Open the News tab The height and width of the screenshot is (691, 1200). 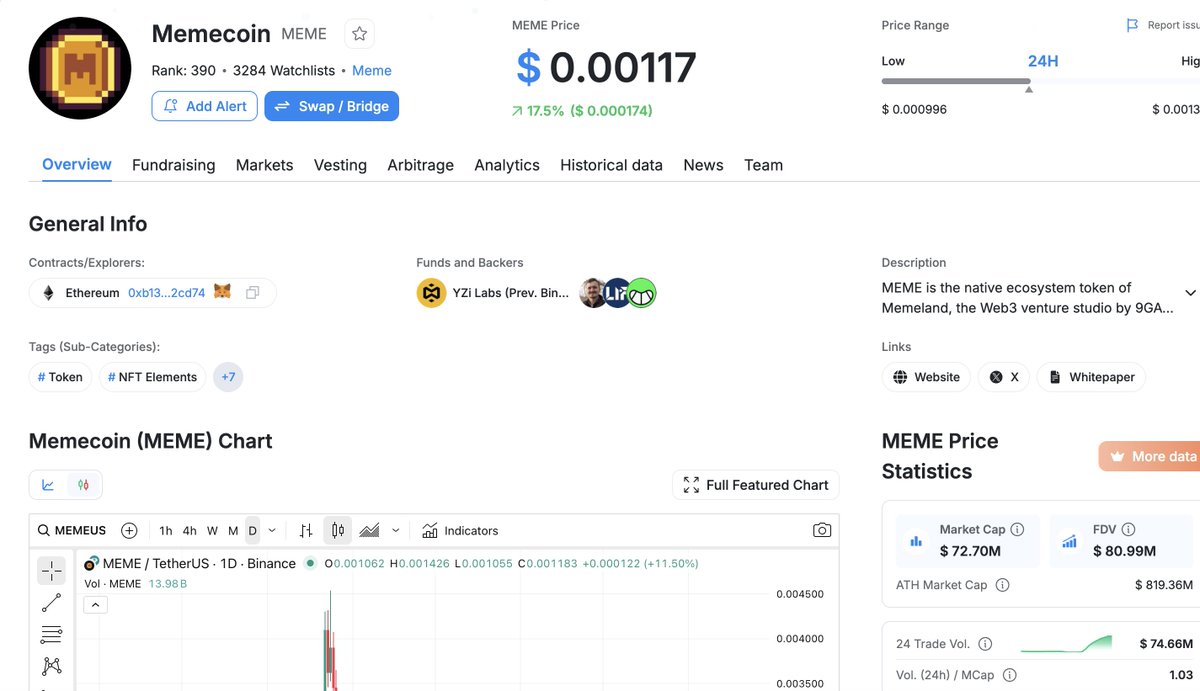[703, 165]
